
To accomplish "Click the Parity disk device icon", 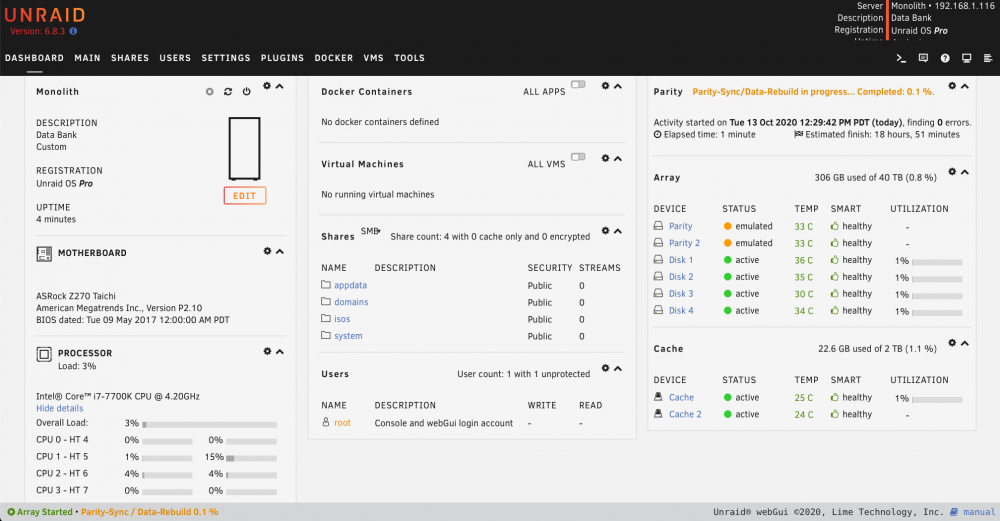I will (x=658, y=226).
